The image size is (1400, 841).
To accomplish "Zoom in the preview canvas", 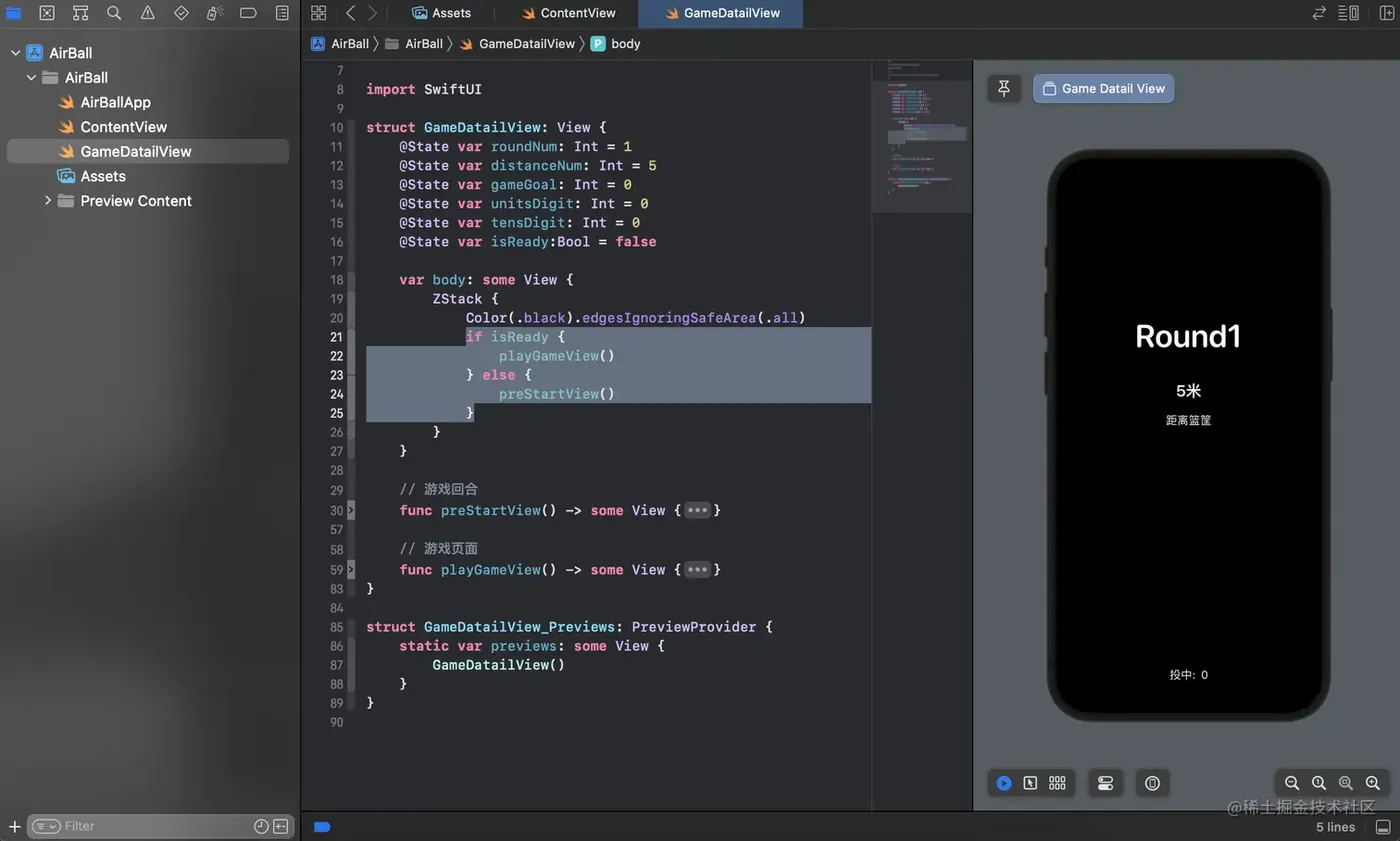I will (x=1373, y=783).
